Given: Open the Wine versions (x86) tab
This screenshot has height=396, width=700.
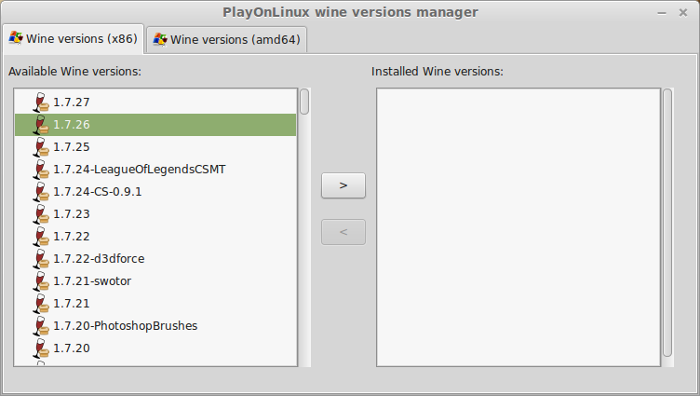Looking at the screenshot, I should click(73, 39).
